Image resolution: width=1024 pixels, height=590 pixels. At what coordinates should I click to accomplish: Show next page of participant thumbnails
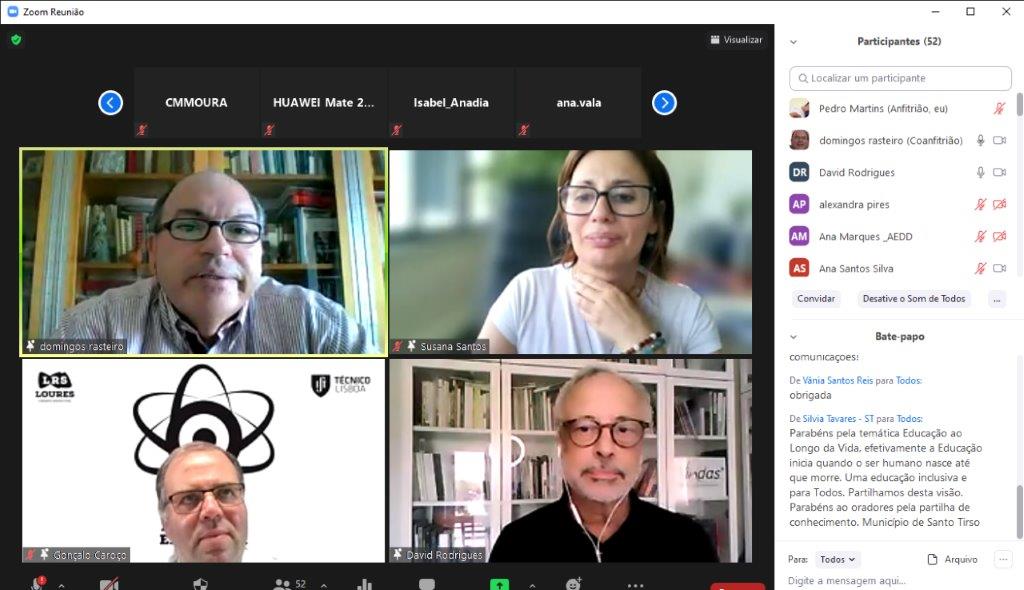click(664, 103)
